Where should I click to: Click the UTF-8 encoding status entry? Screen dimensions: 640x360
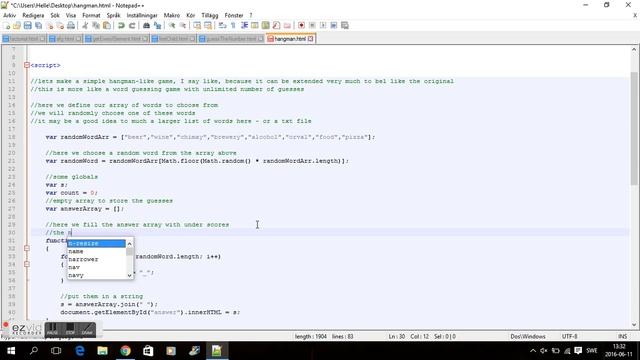569,337
